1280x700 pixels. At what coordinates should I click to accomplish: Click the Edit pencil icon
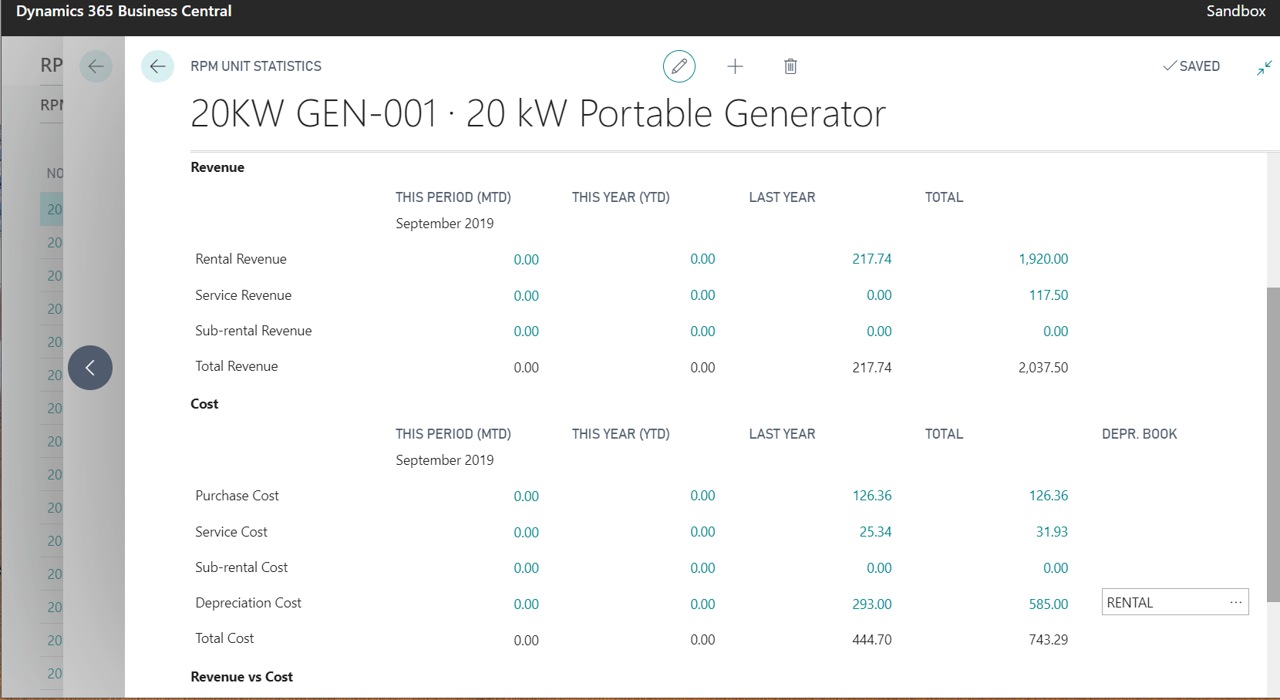point(679,66)
